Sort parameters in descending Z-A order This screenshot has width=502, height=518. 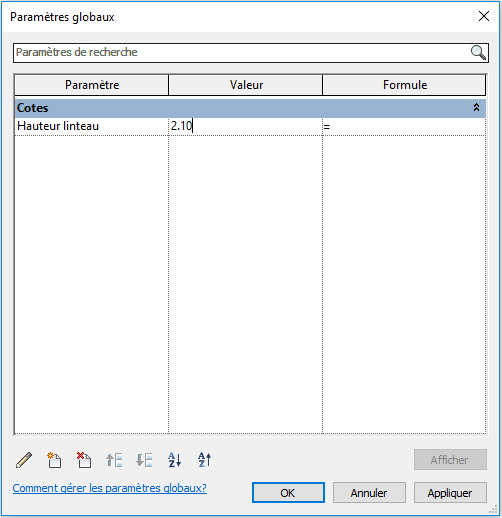click(205, 460)
